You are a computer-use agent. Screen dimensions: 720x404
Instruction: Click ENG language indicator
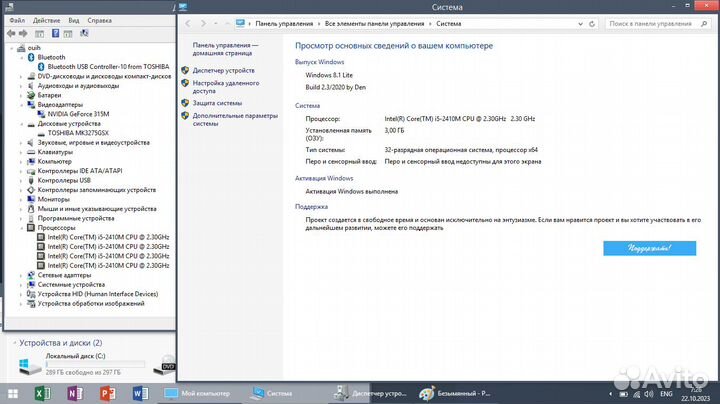pos(666,394)
